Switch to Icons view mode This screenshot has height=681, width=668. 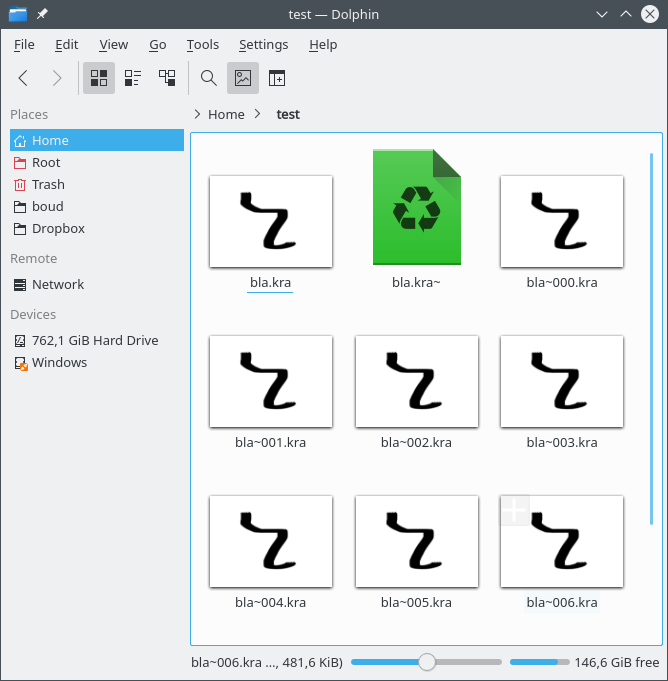pos(99,78)
